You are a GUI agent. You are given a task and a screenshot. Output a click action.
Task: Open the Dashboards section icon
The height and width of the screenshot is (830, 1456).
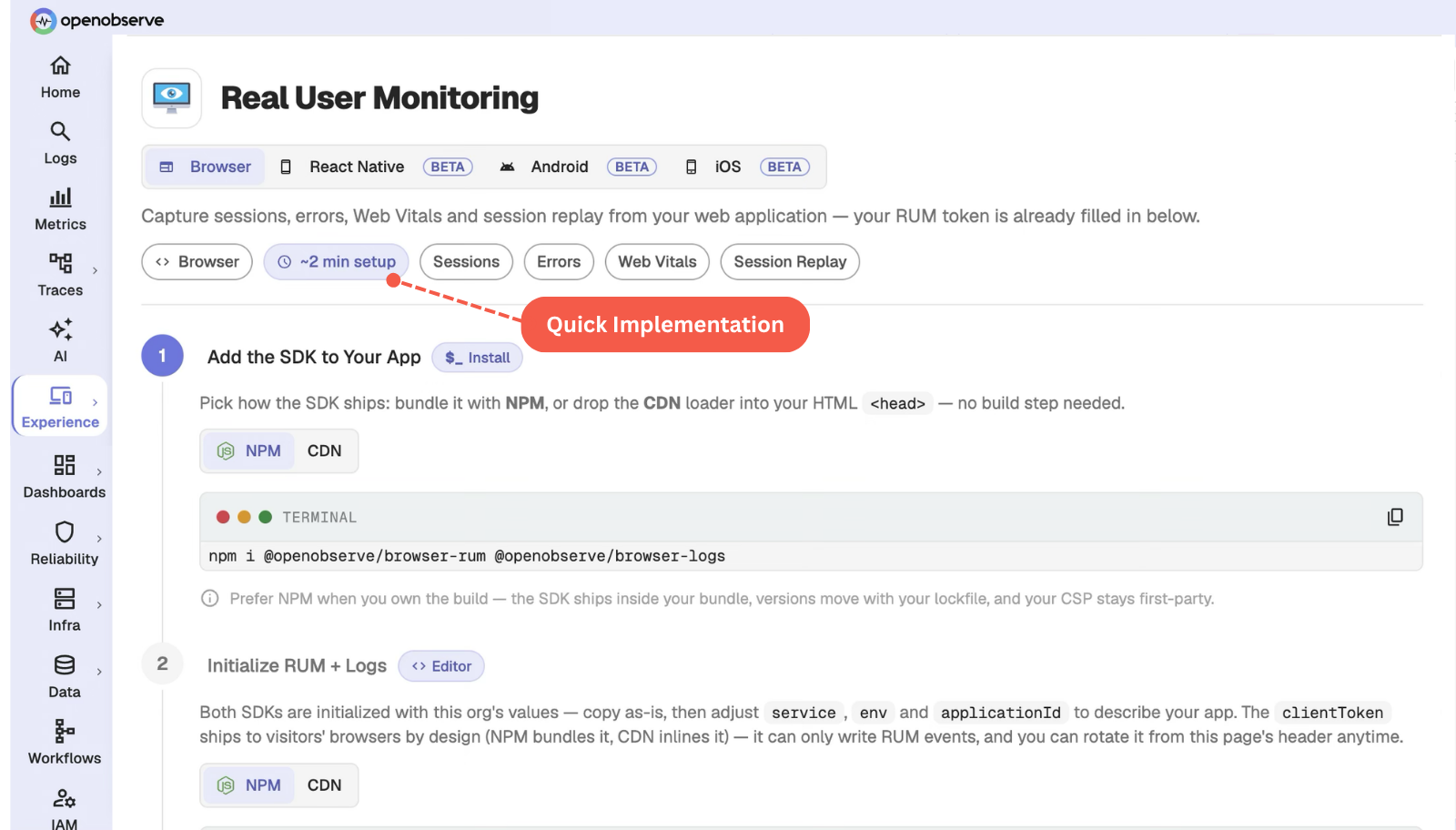[64, 465]
